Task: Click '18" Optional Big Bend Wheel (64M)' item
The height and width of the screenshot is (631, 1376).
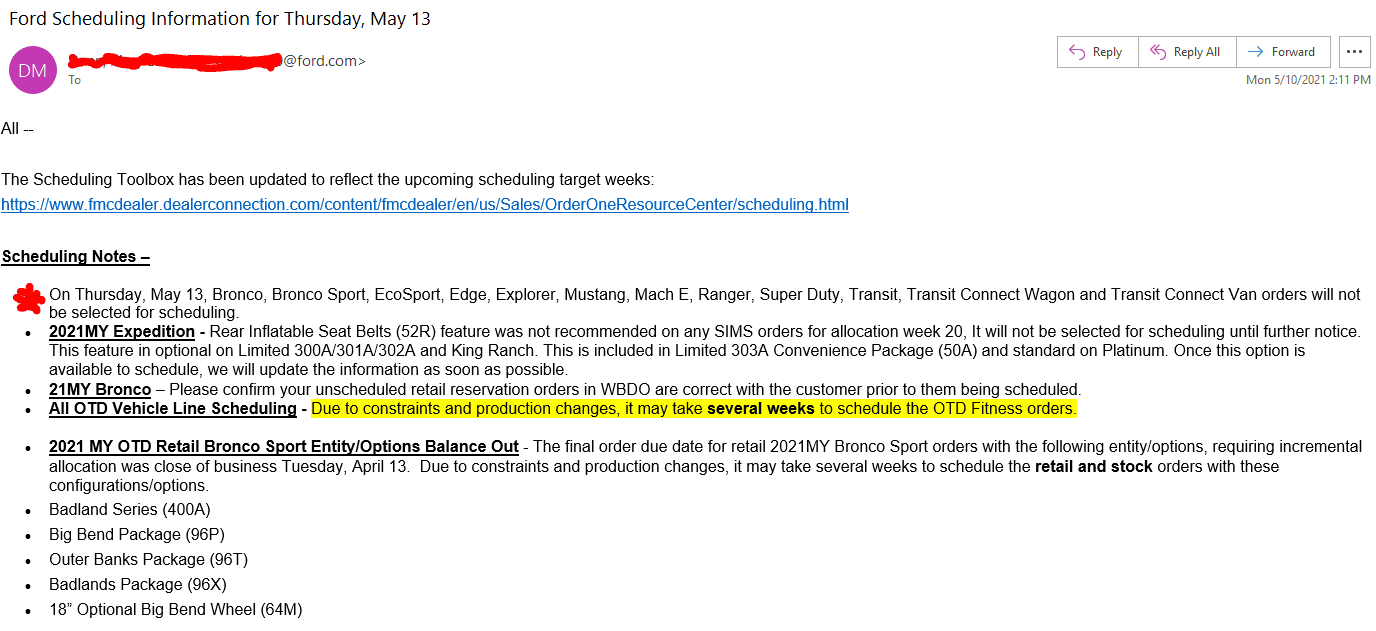Action: click(175, 610)
